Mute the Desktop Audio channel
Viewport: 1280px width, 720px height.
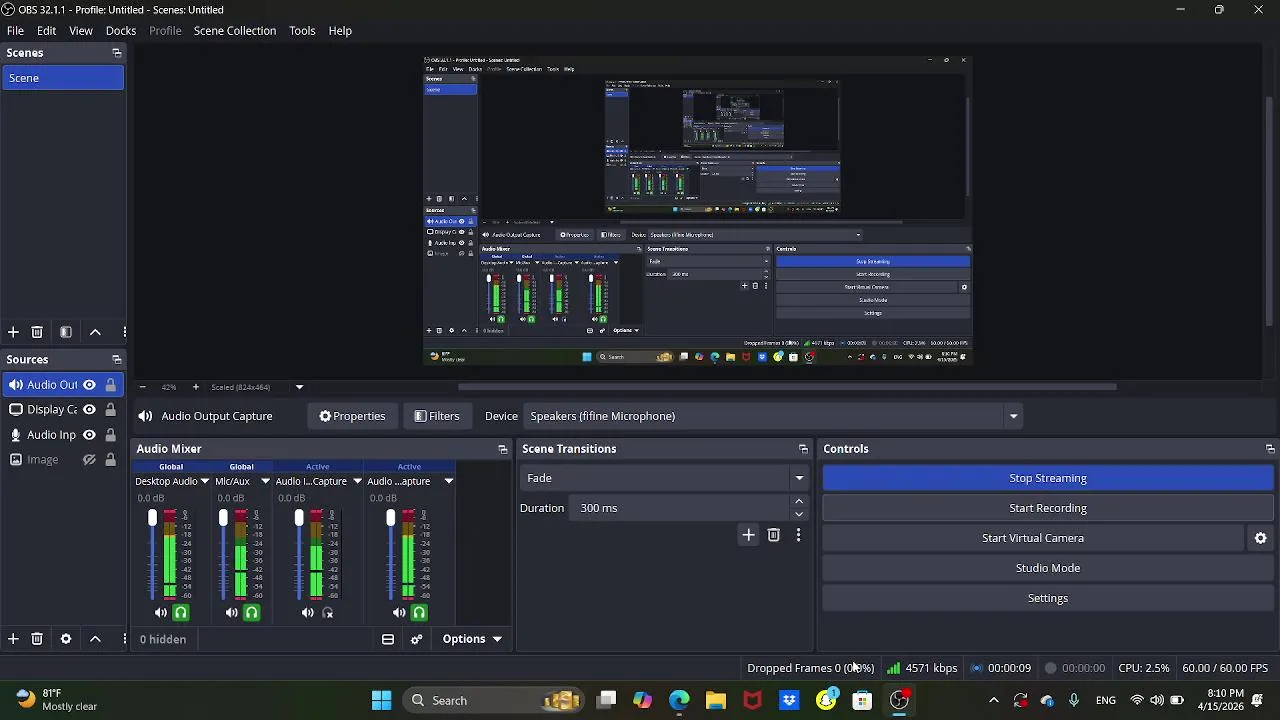161,613
